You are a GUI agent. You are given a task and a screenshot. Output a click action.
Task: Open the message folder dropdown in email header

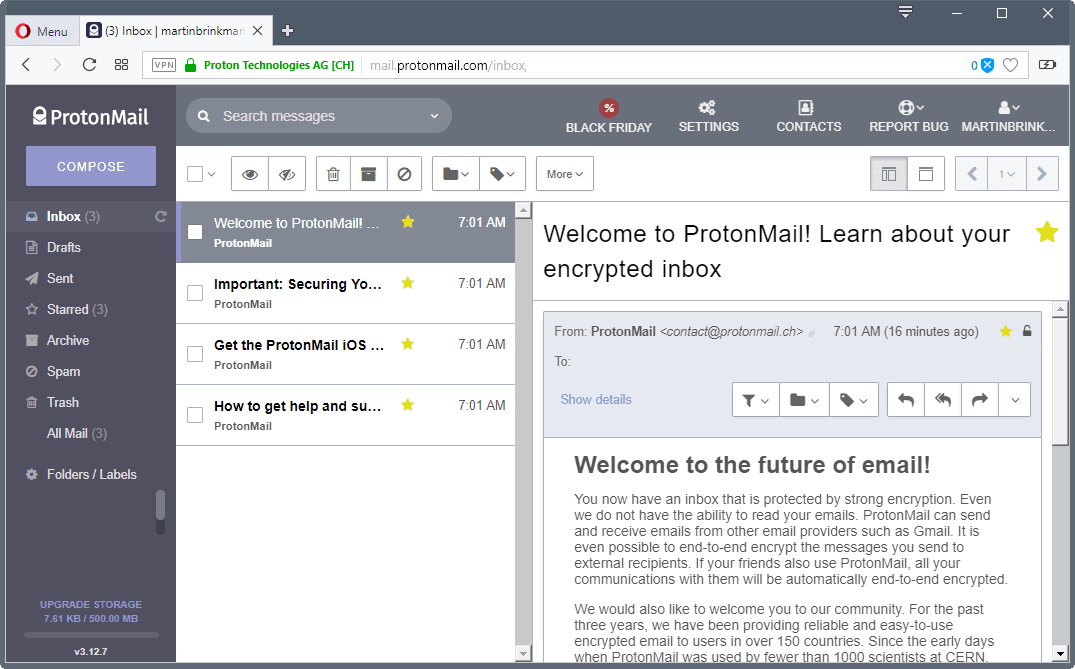coord(805,400)
